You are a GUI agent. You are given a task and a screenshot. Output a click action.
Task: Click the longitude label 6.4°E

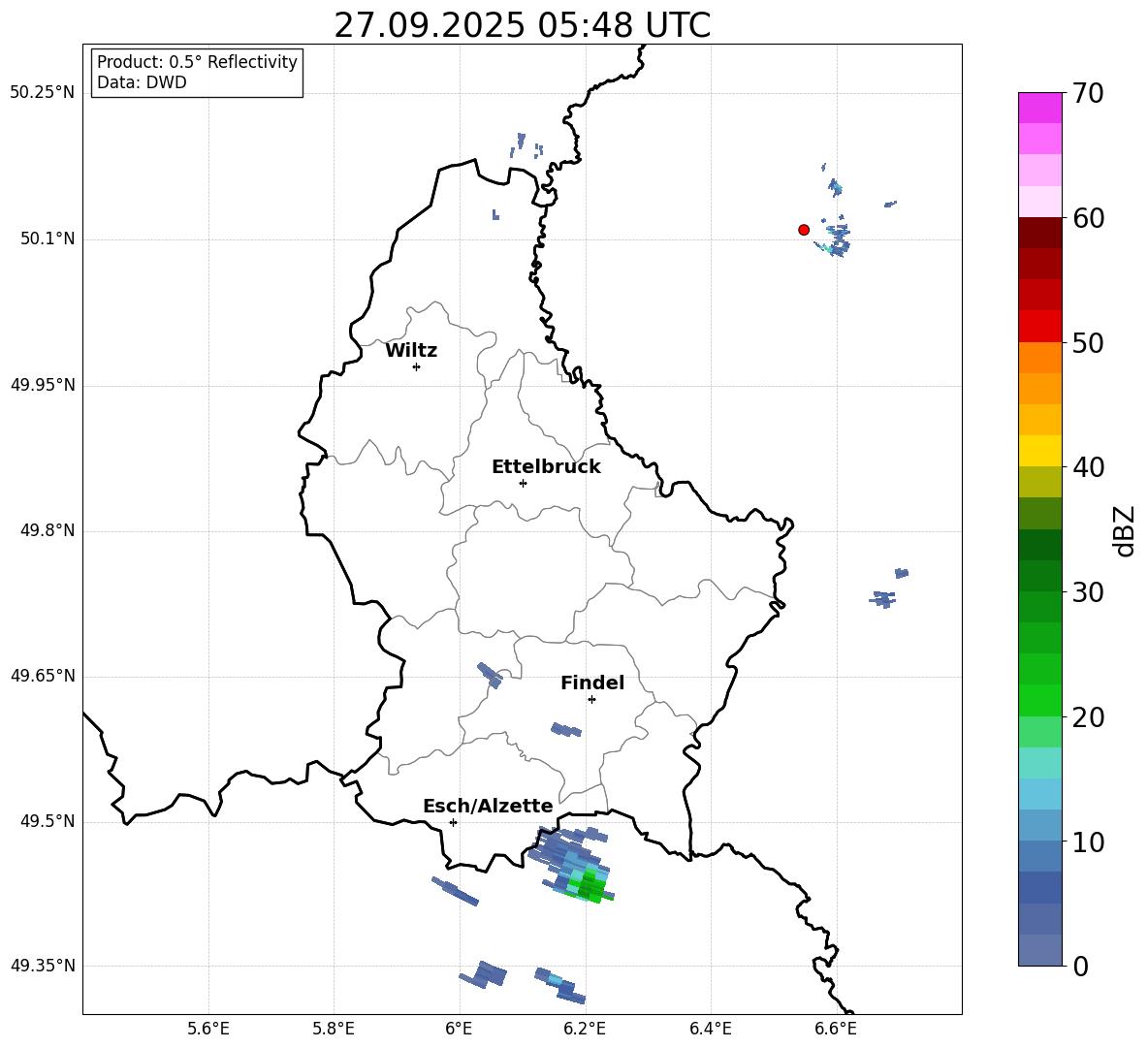click(710, 1029)
